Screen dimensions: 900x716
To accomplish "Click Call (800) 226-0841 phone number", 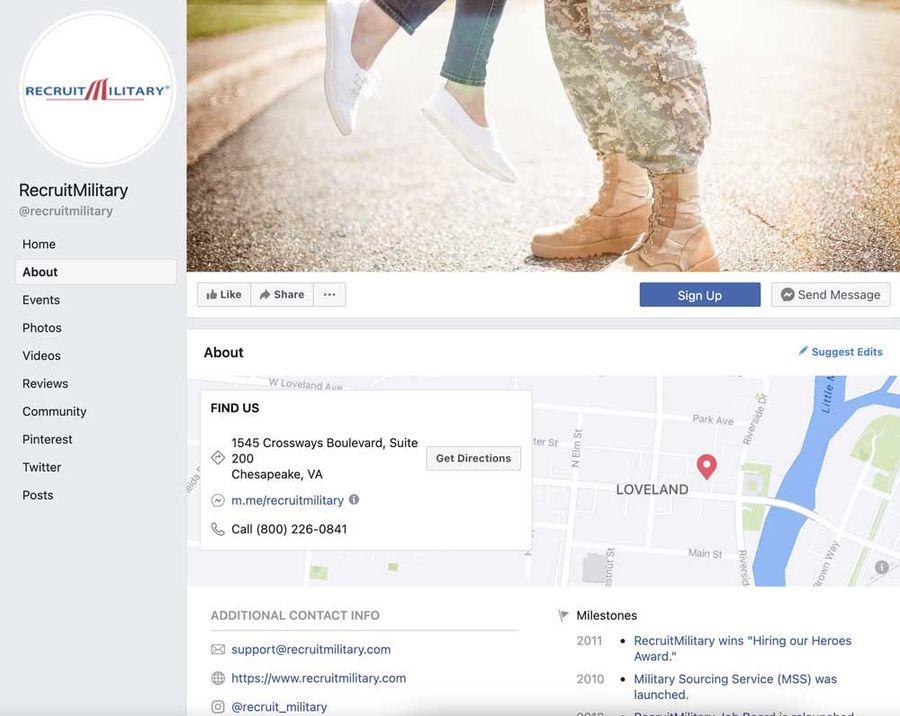I will coord(289,529).
